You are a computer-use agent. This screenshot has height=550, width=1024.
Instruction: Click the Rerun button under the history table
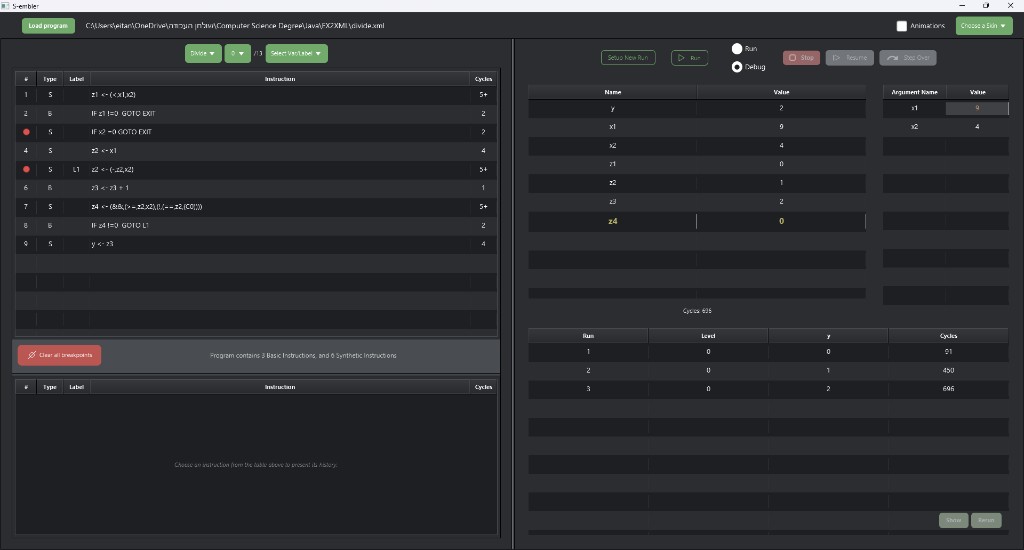[x=986, y=520]
